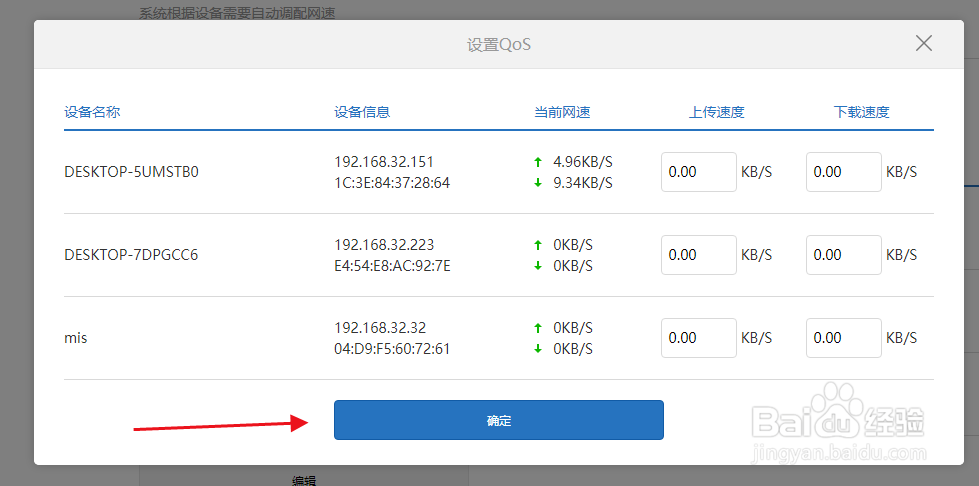The image size is (979, 486).
Task: Select device name DESKTOP-5UMSTB0
Action: click(131, 172)
